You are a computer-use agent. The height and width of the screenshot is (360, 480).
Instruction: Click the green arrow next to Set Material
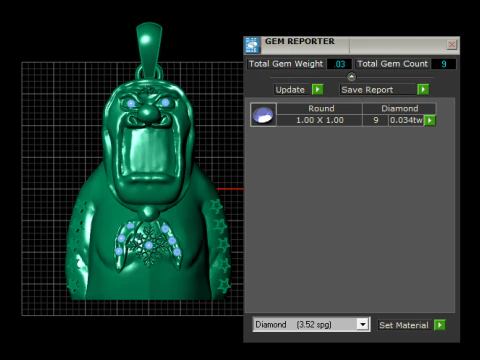440,325
